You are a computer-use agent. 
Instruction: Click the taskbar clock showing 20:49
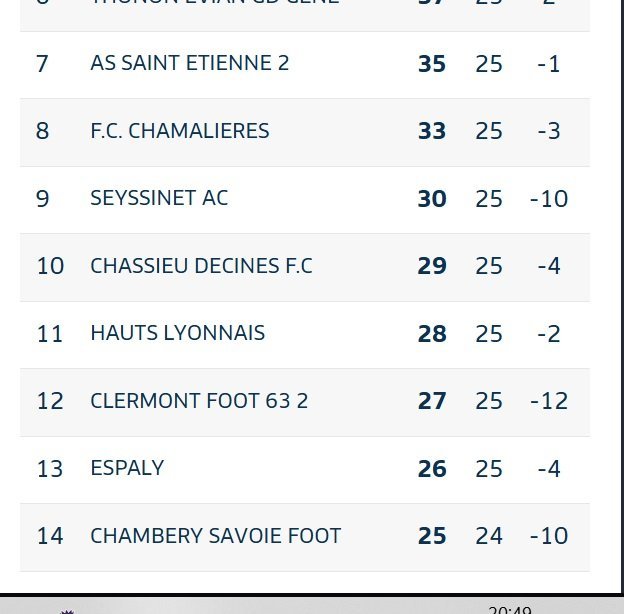[510, 610]
